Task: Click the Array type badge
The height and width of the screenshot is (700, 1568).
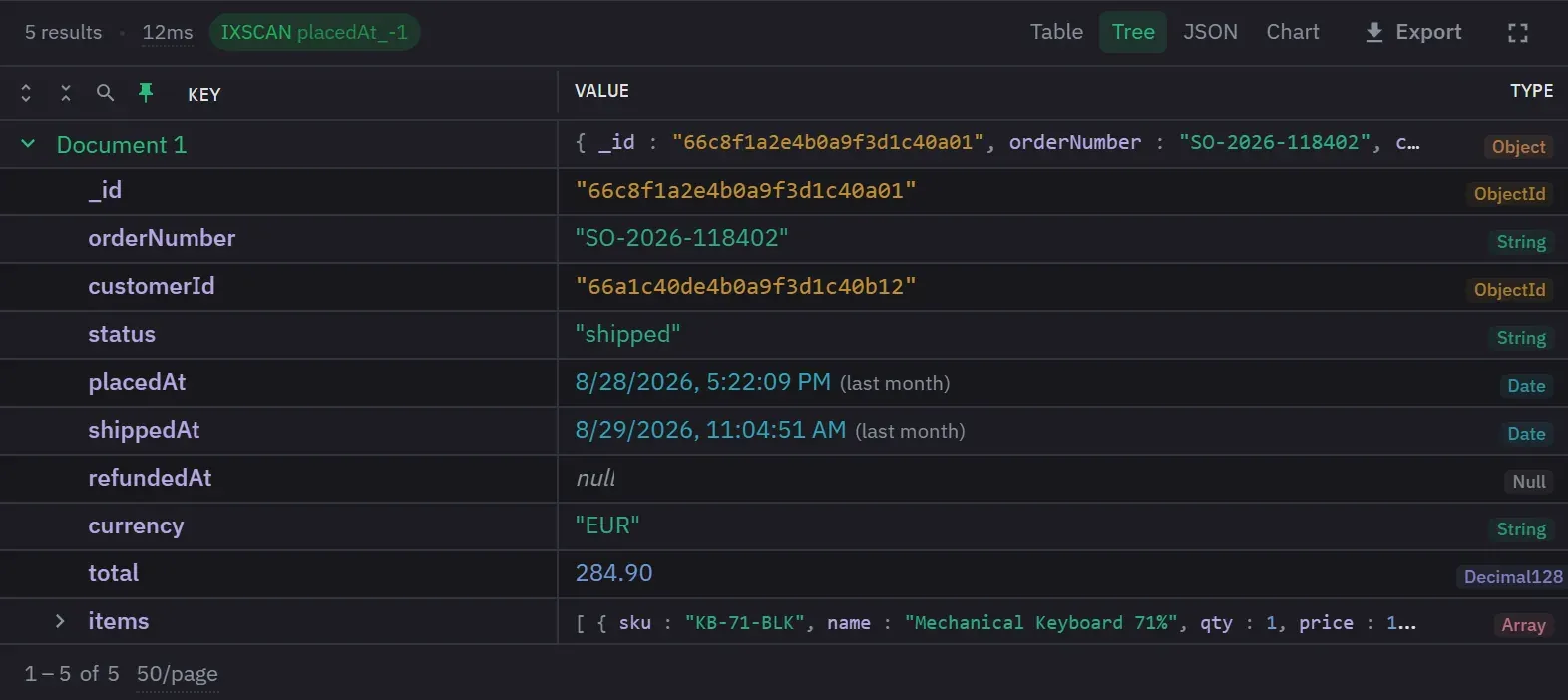Action: tap(1523, 625)
